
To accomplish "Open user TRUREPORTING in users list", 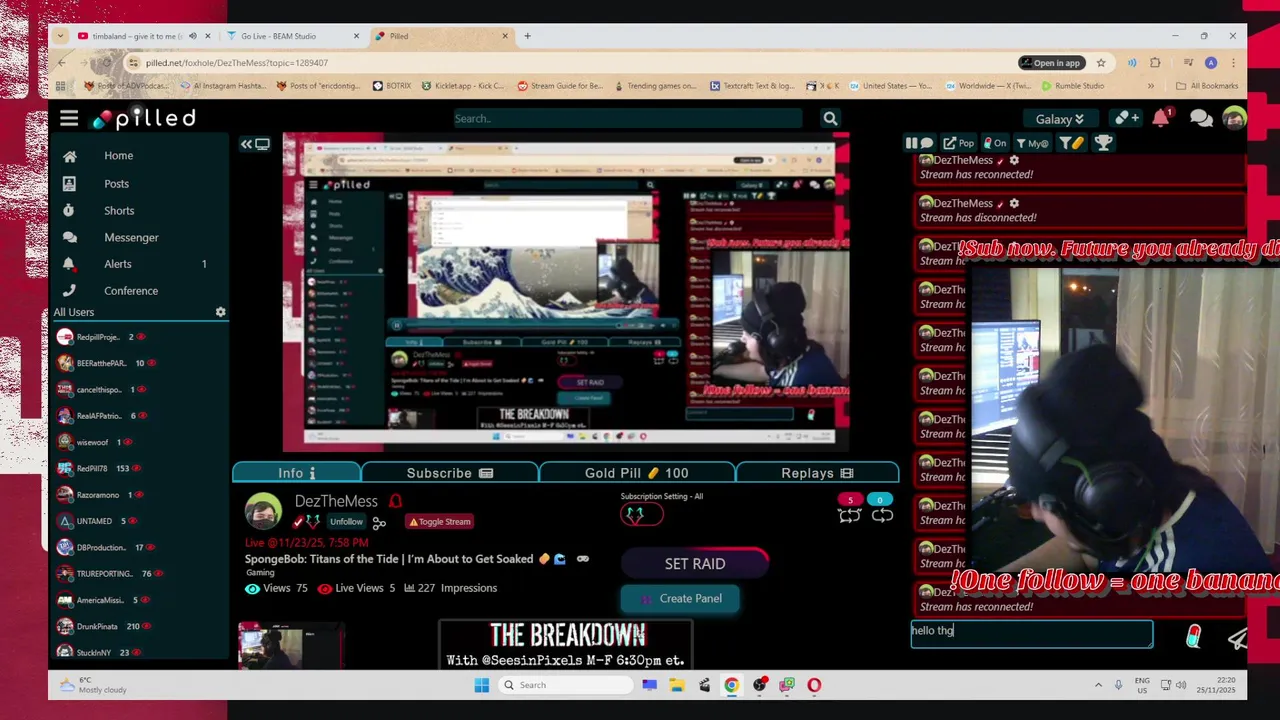I will coord(104,574).
